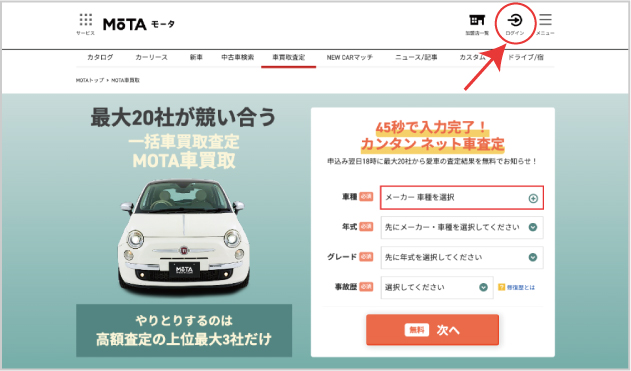Click the white Fiat car image

(x=184, y=237)
